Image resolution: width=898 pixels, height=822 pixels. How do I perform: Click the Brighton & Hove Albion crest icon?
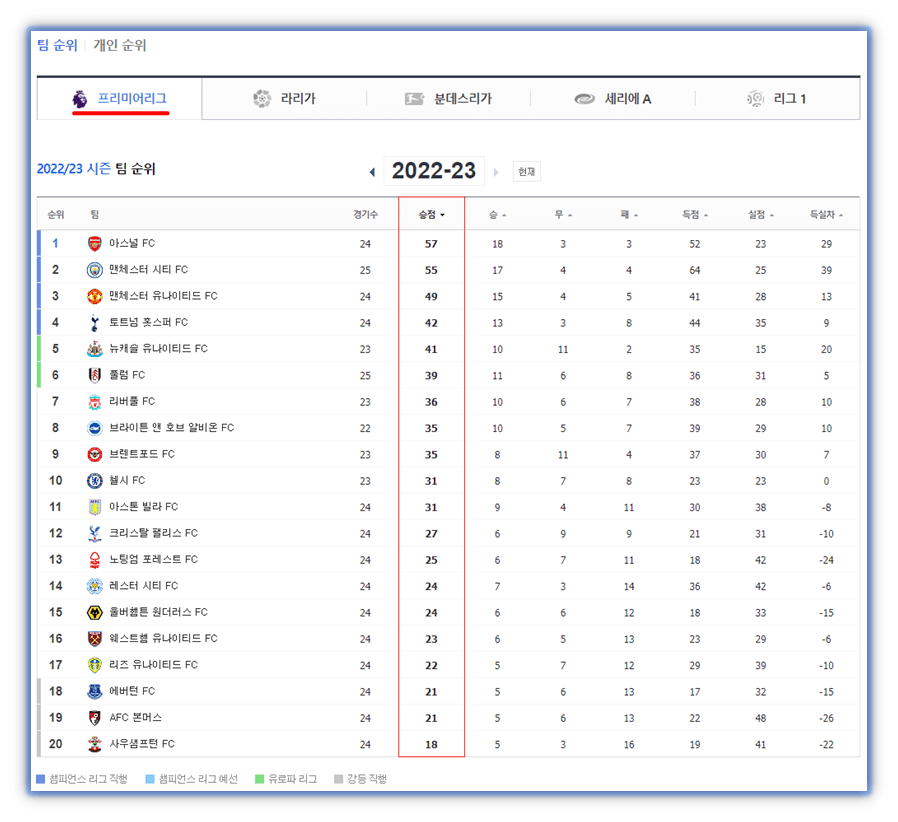tap(94, 428)
